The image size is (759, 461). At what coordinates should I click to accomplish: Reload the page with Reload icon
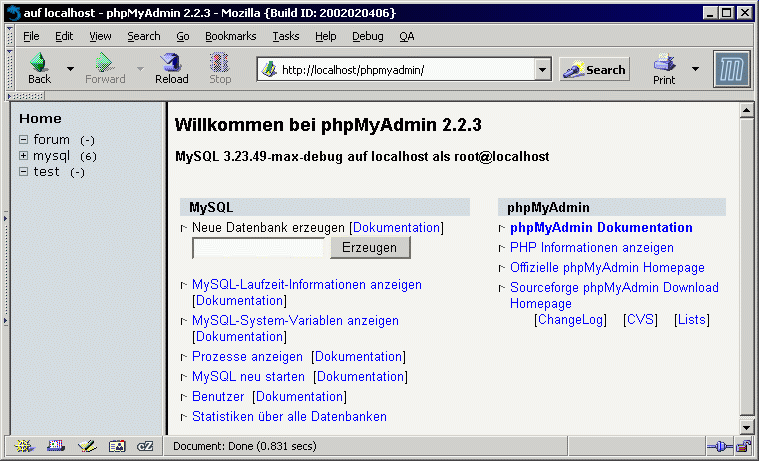(171, 62)
